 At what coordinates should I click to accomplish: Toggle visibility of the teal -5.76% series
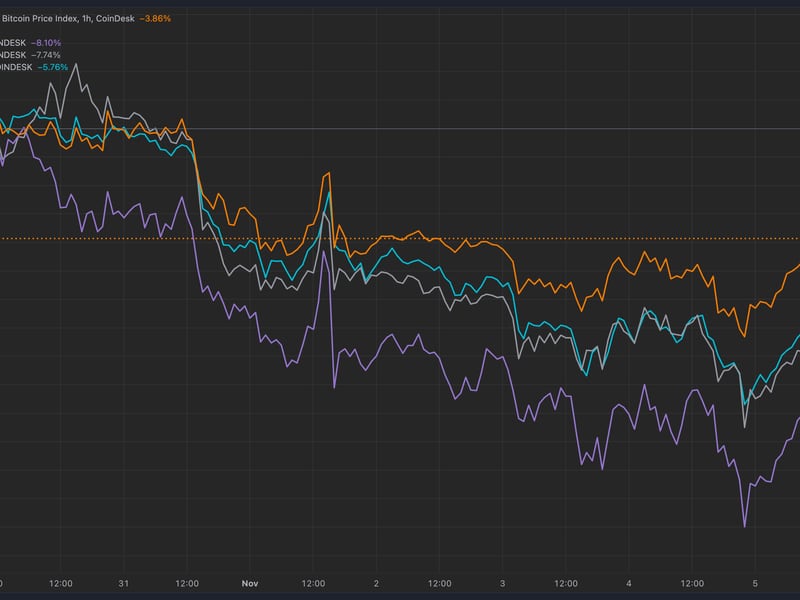pos(51,68)
